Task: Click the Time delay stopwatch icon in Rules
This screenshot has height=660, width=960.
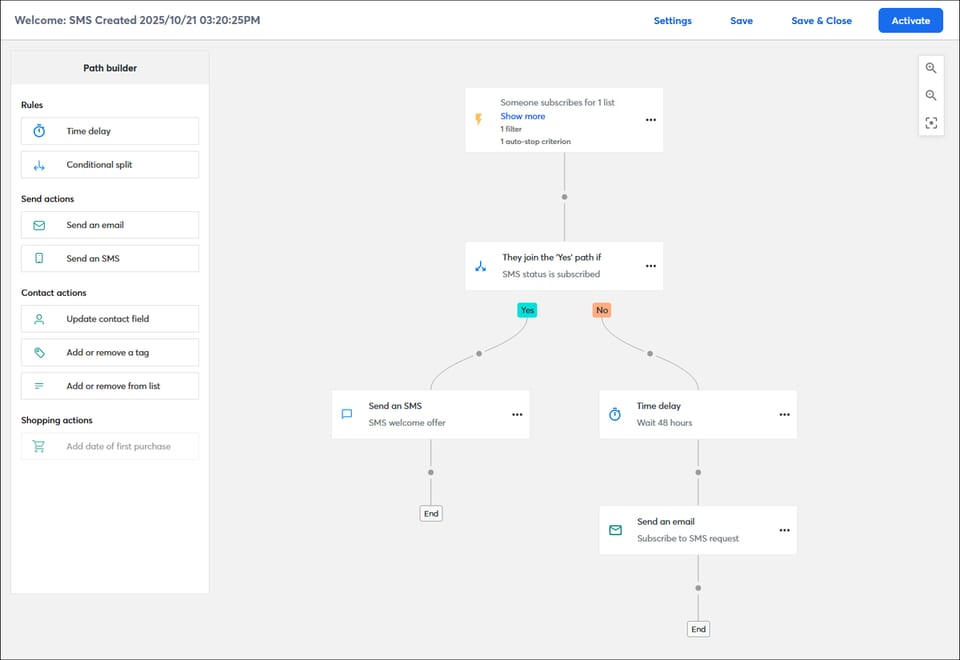Action: click(39, 131)
